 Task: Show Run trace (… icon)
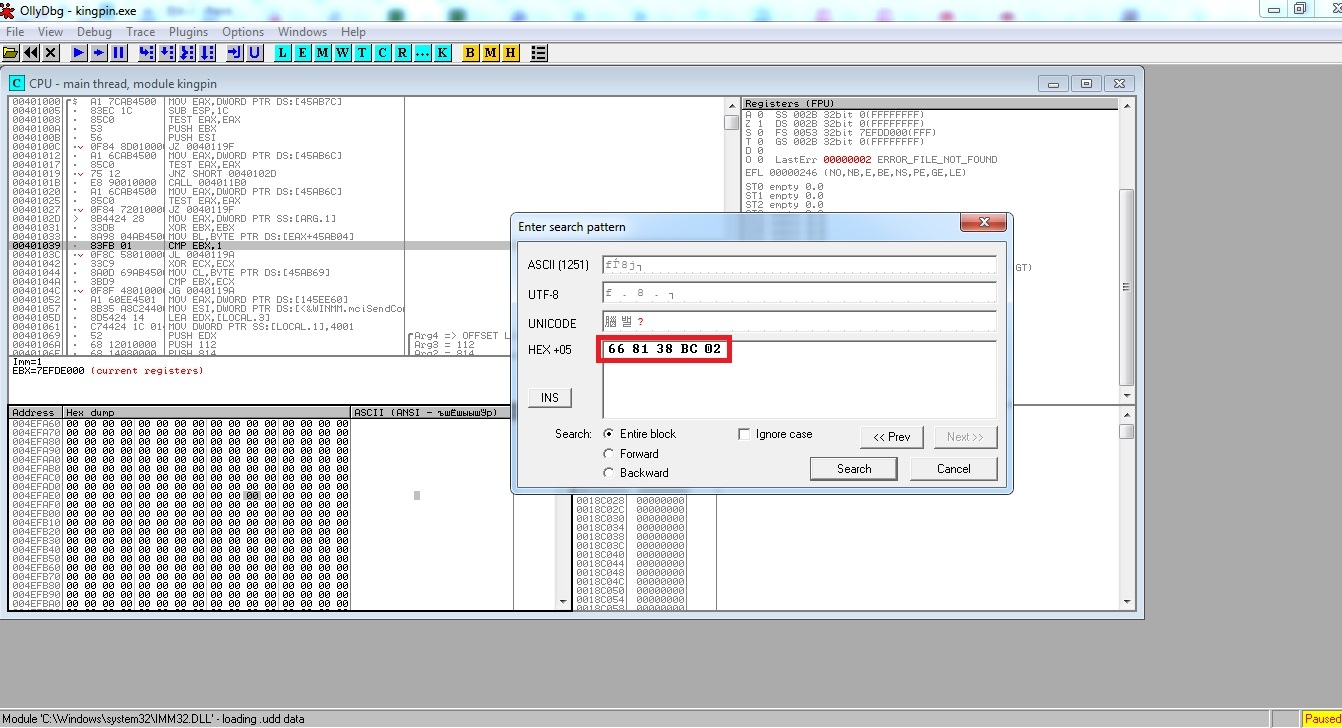(x=423, y=52)
